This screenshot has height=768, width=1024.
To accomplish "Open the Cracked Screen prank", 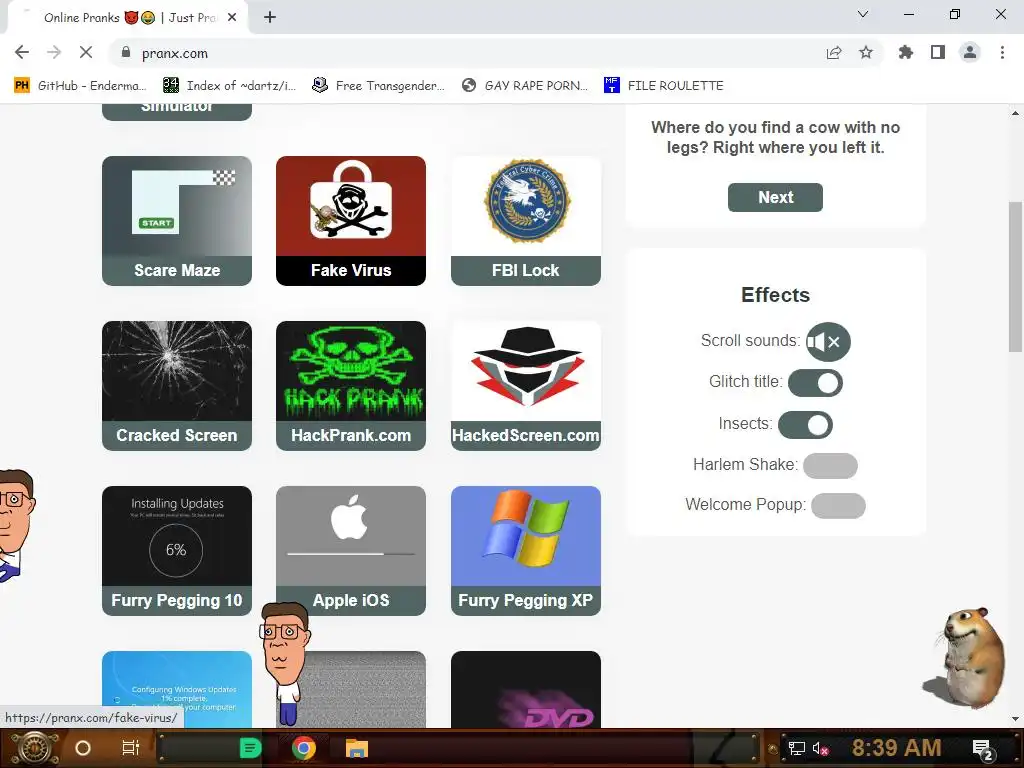I will [177, 385].
